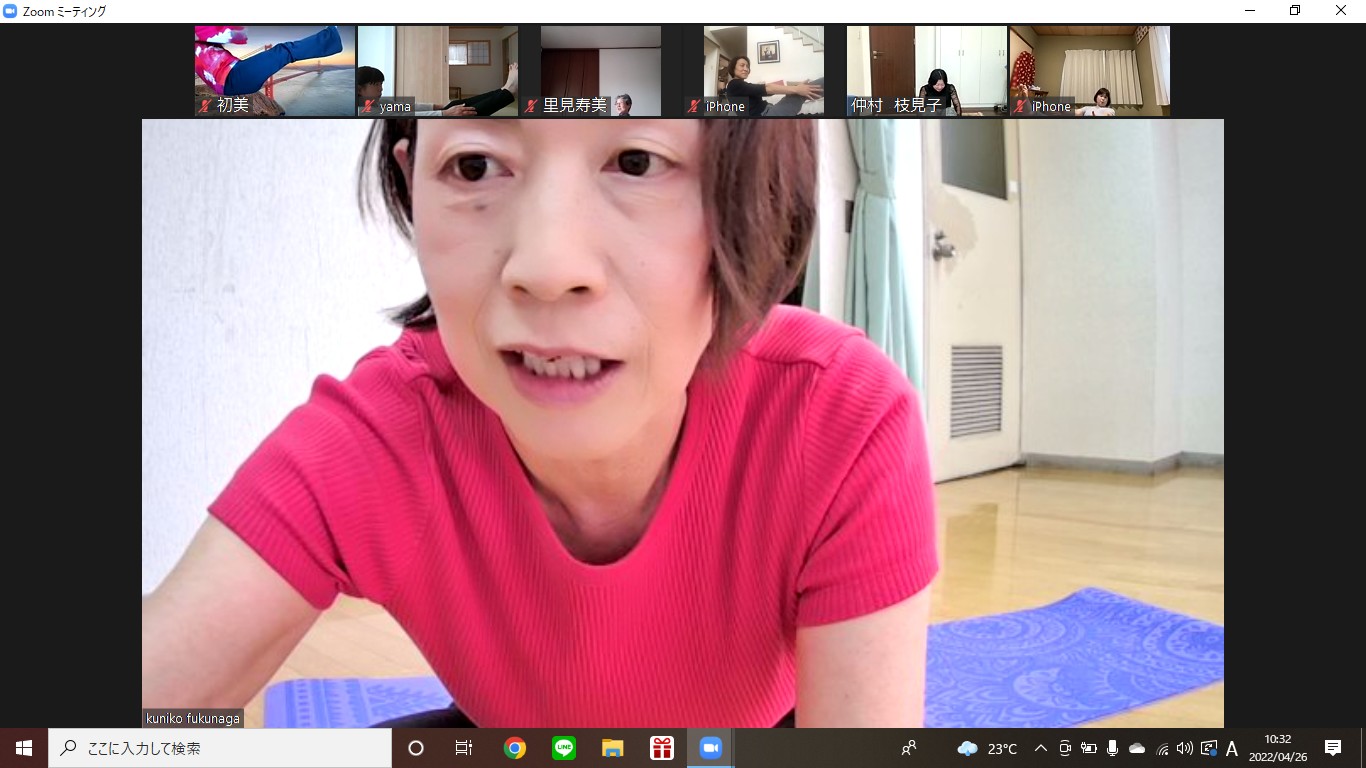
Task: Launch Google Chrome from the taskbar
Action: [515, 748]
